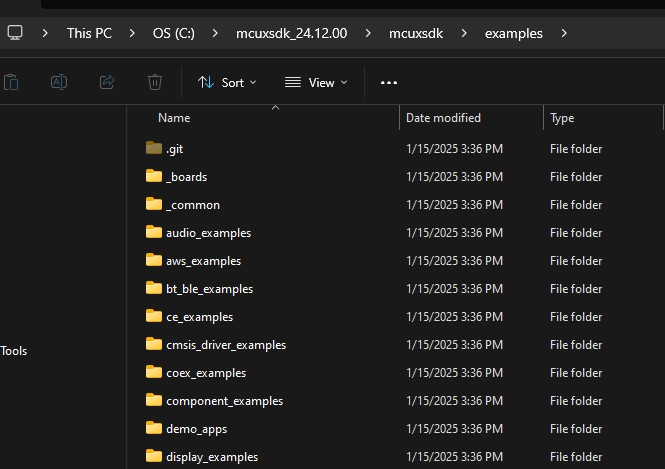The width and height of the screenshot is (665, 469).
Task: Select the .git folder name
Action: (174, 149)
